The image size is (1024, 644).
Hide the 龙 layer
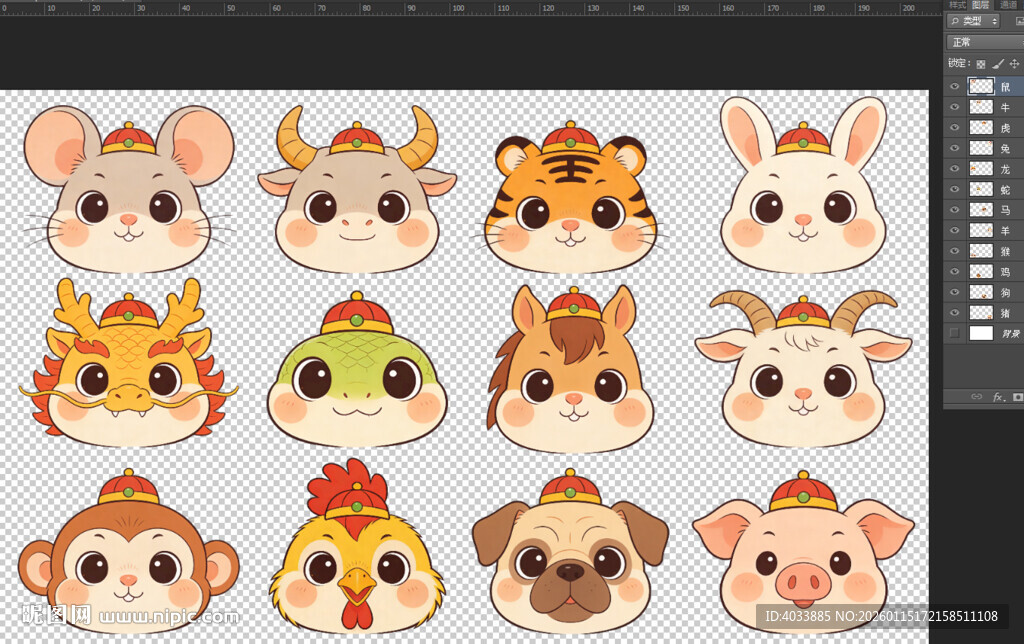pyautogui.click(x=955, y=169)
